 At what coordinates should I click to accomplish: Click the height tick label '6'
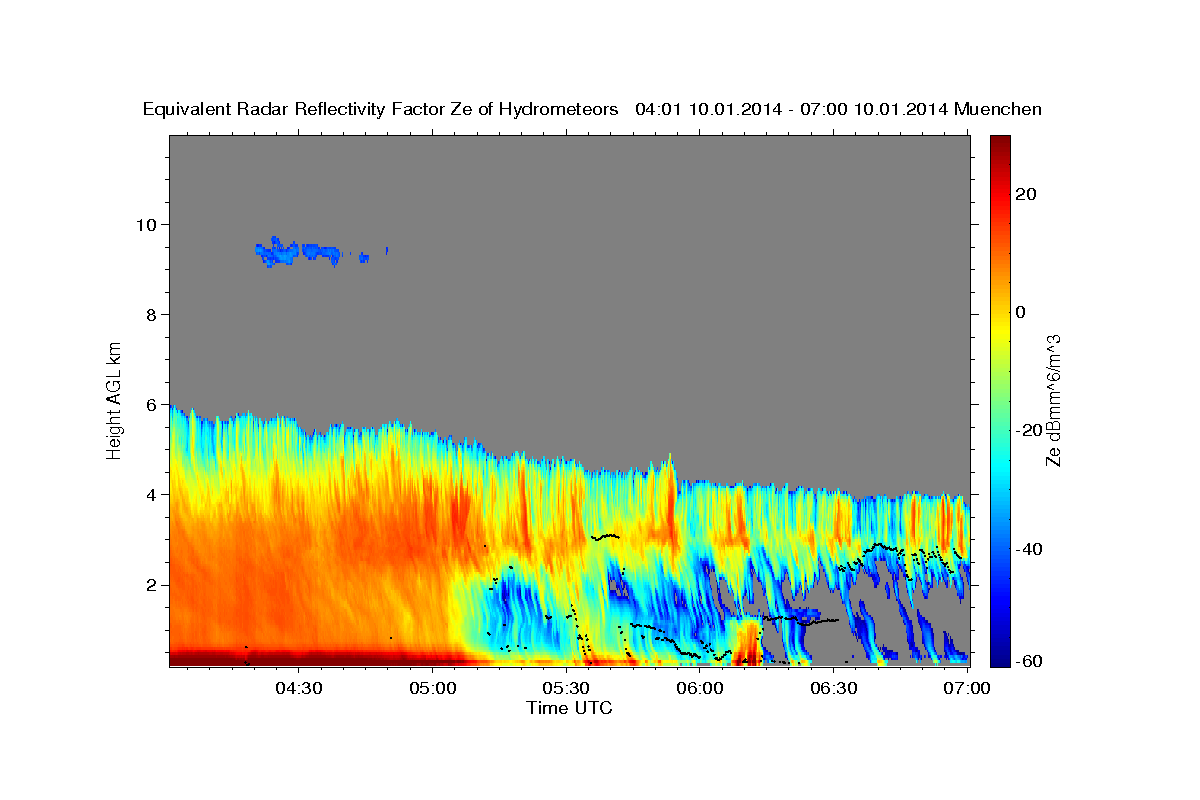click(x=150, y=404)
